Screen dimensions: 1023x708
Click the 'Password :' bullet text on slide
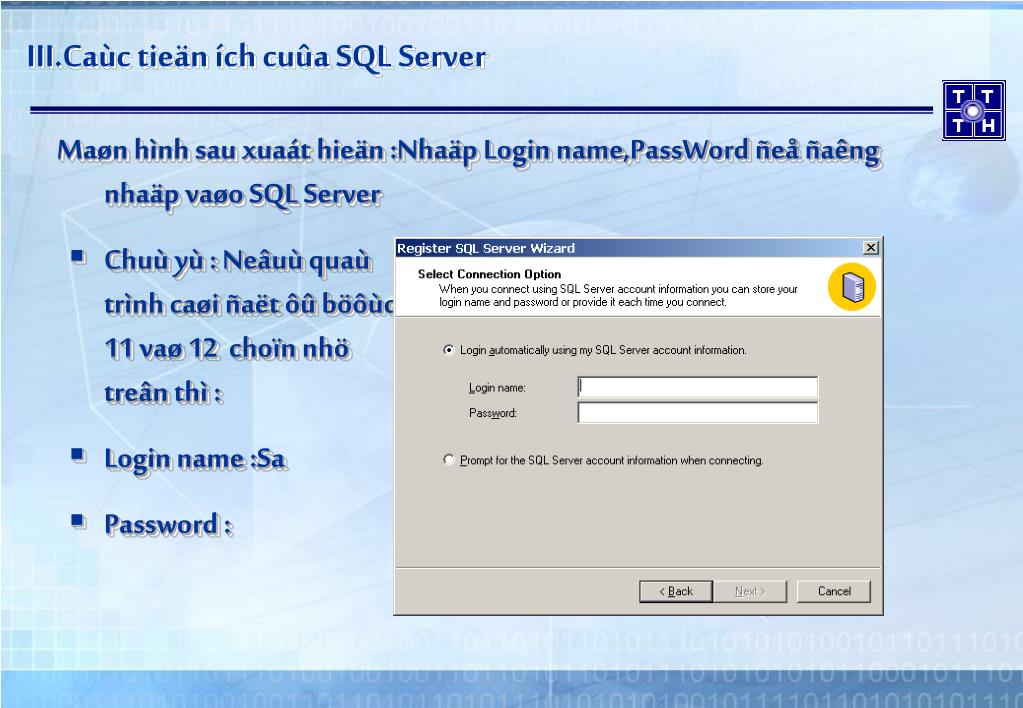click(168, 525)
